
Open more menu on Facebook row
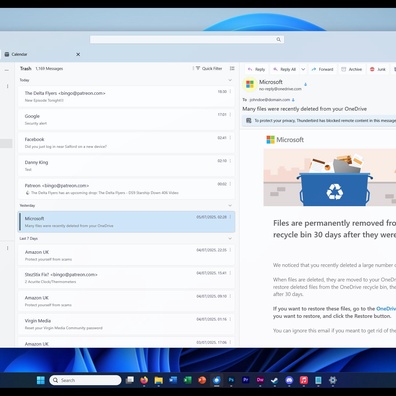[x=230, y=138]
